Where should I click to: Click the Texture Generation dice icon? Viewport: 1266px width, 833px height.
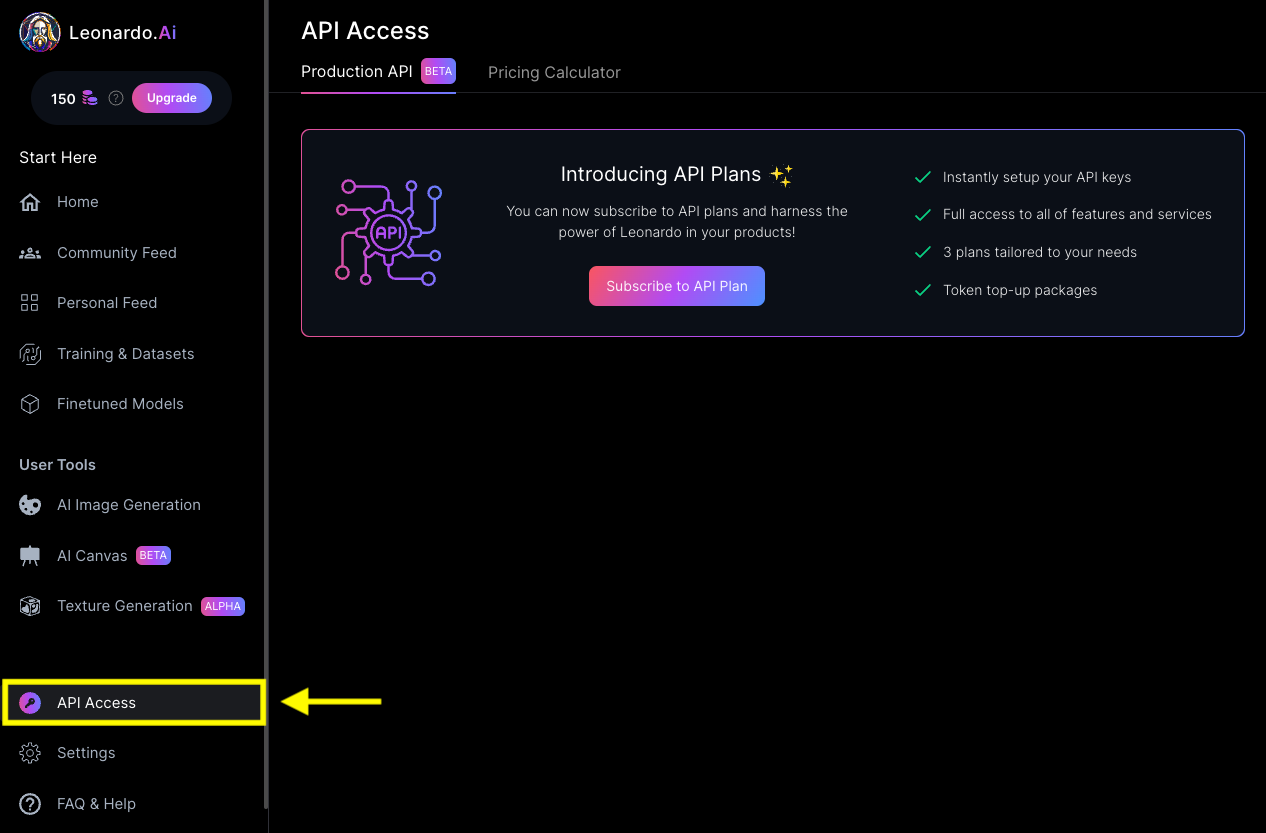pos(30,606)
